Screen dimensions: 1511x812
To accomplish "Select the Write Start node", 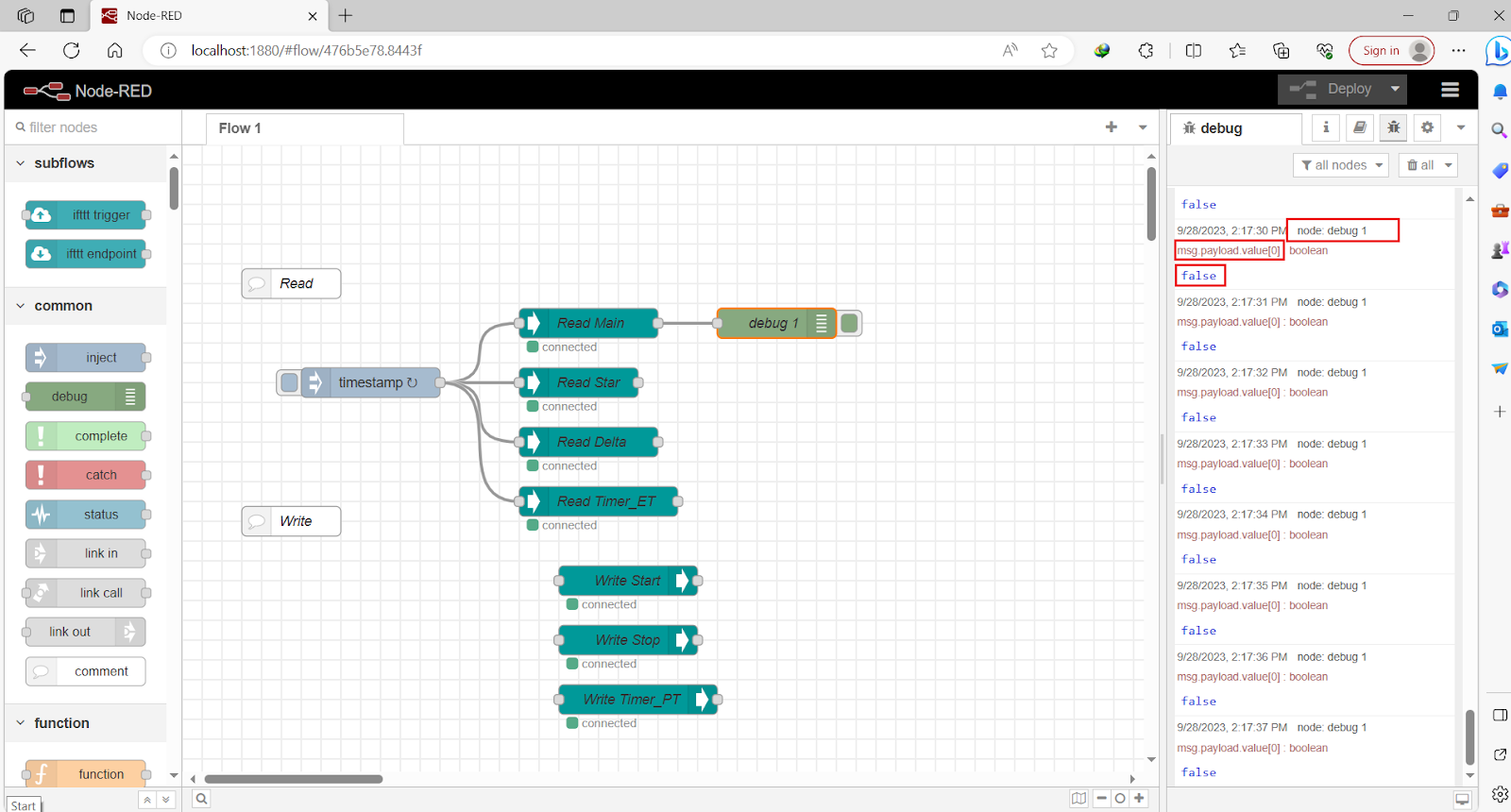I will pyautogui.click(x=628, y=581).
